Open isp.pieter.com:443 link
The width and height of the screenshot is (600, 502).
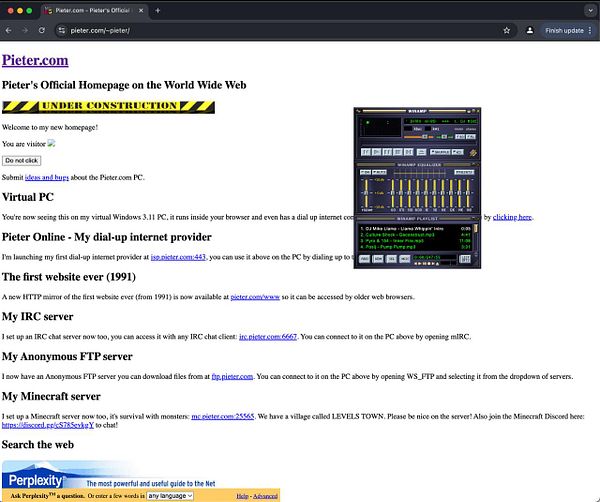[178, 257]
